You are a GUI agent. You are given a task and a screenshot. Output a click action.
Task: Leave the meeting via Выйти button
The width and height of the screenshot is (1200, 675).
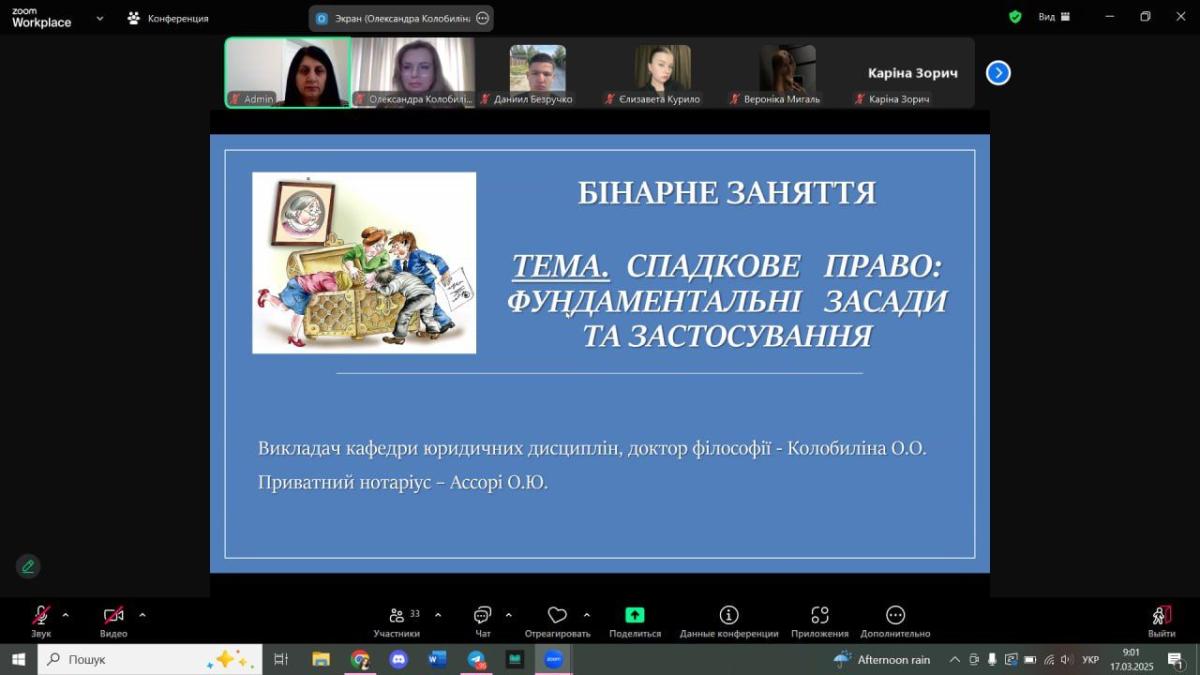click(1161, 620)
